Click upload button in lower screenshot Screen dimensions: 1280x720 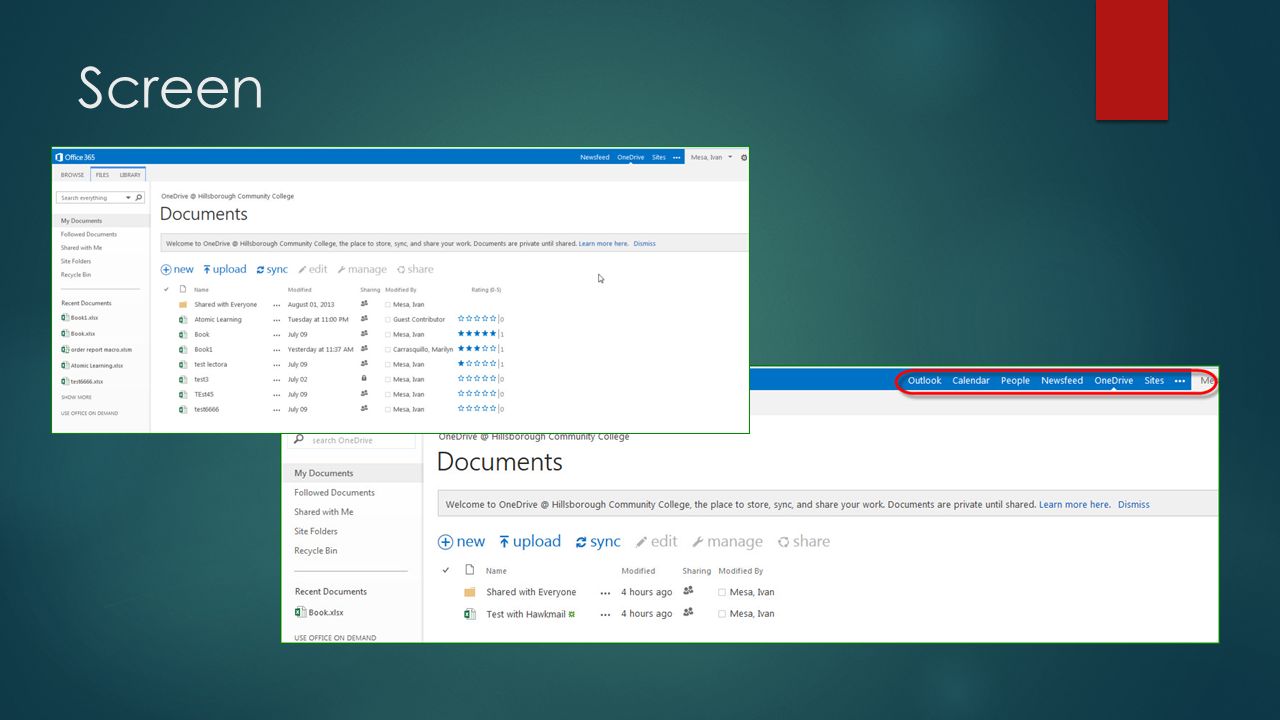pyautogui.click(x=530, y=542)
